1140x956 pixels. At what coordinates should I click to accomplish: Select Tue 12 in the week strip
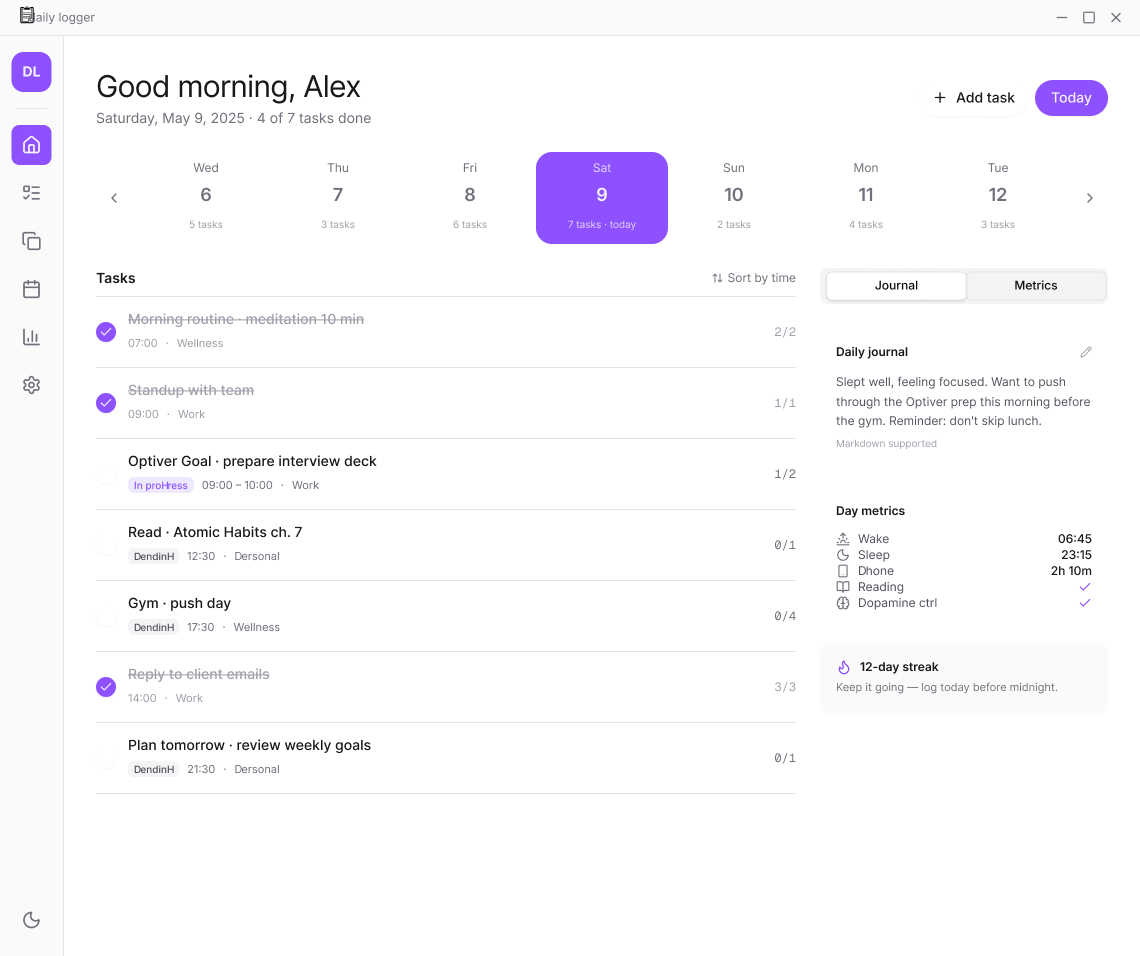pos(998,198)
